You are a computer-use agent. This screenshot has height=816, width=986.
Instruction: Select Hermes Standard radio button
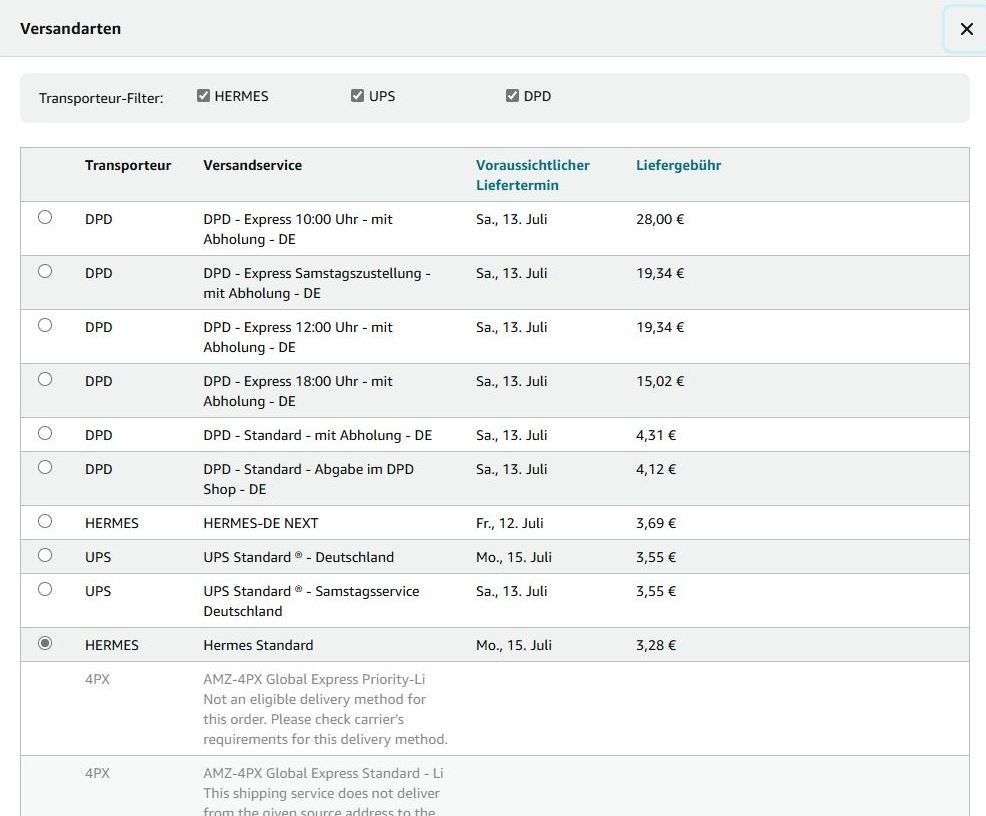click(x=45, y=643)
